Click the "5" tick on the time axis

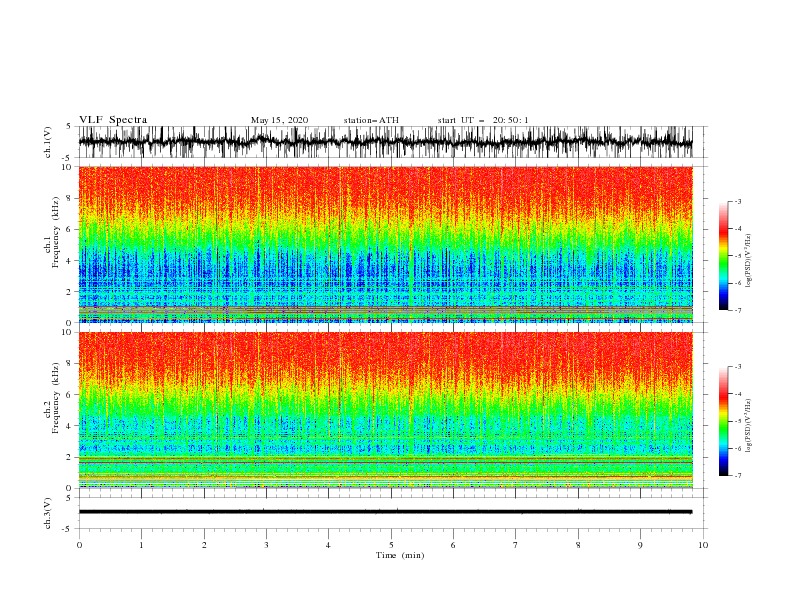pos(391,545)
